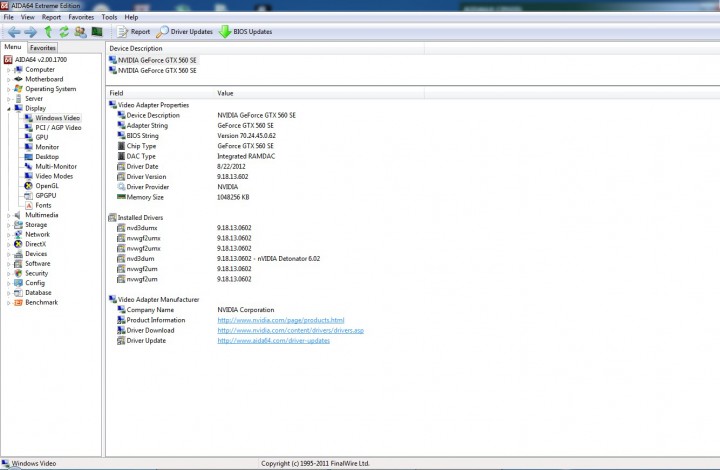Viewport: 720px width, 470px height.
Task: Expand the Multimedia tree node
Action: tap(8, 215)
